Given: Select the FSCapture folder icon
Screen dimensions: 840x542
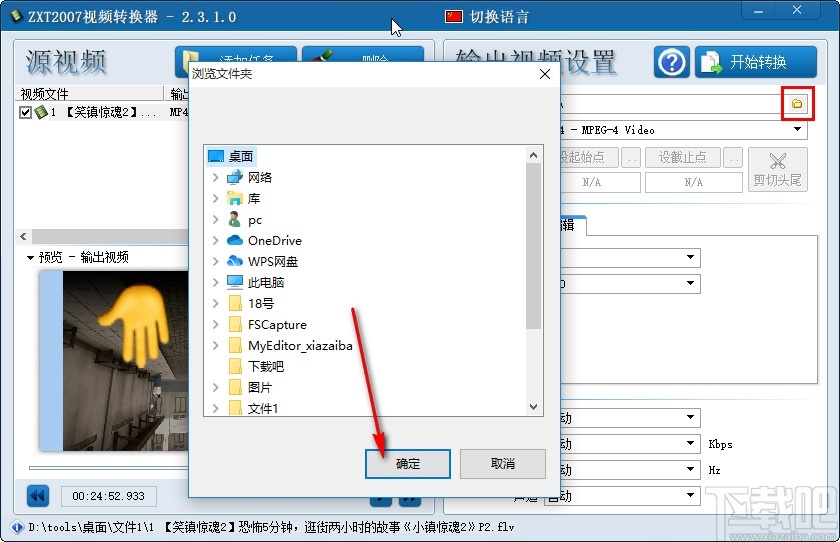Looking at the screenshot, I should 235,325.
